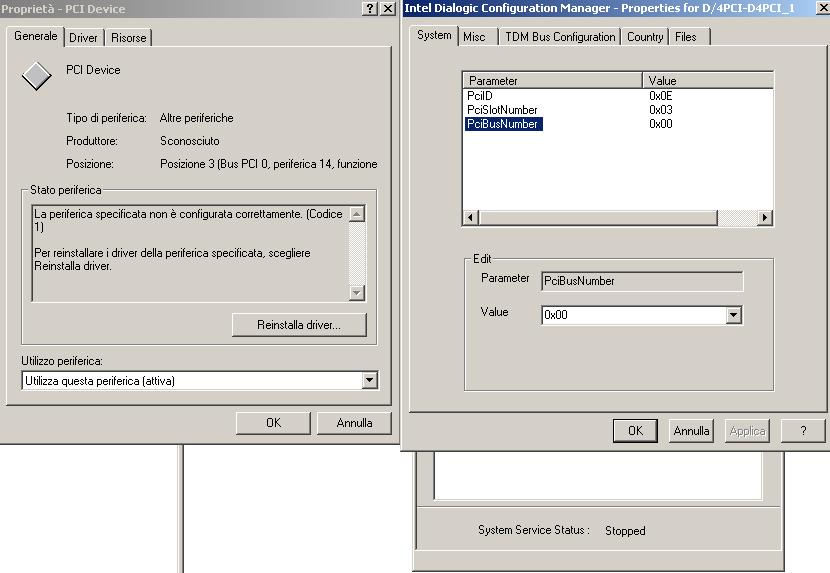Switch to the Generale tab
This screenshot has height=573, width=830.
[x=35, y=36]
